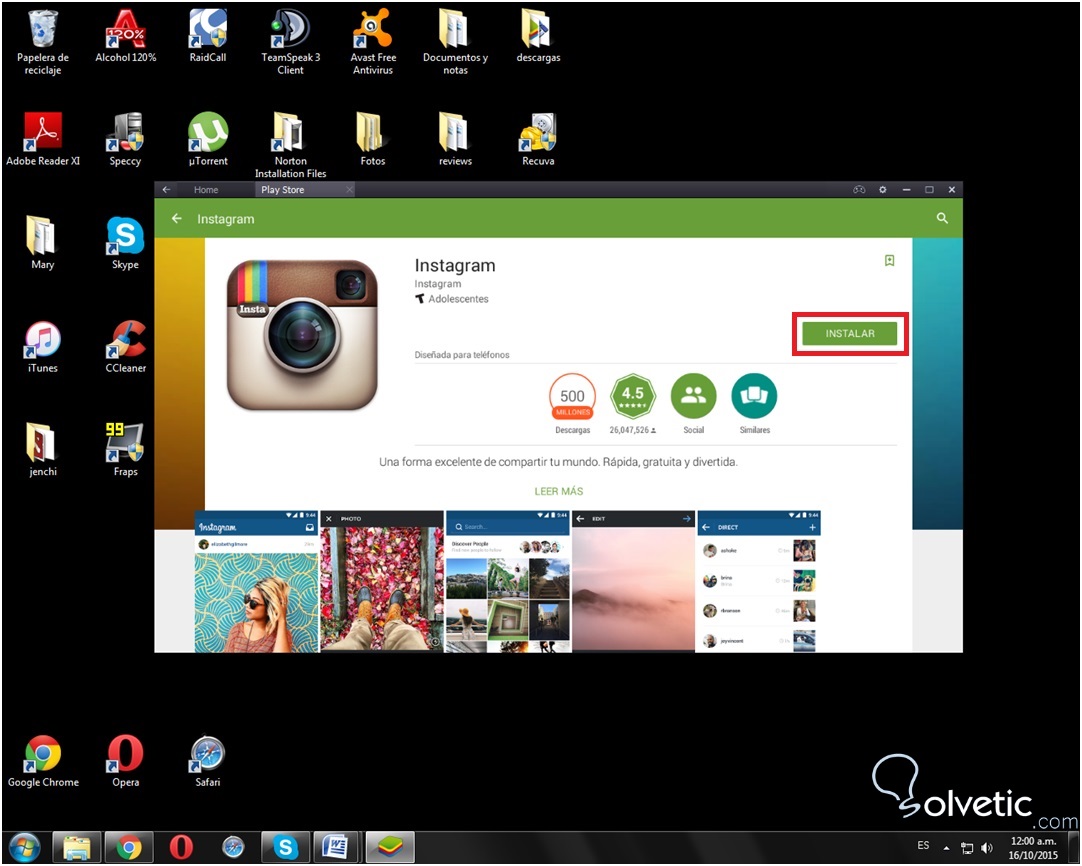Select Papelera de reciclaje desktop icon
Viewport: 1082px width, 866px height.
(43, 43)
